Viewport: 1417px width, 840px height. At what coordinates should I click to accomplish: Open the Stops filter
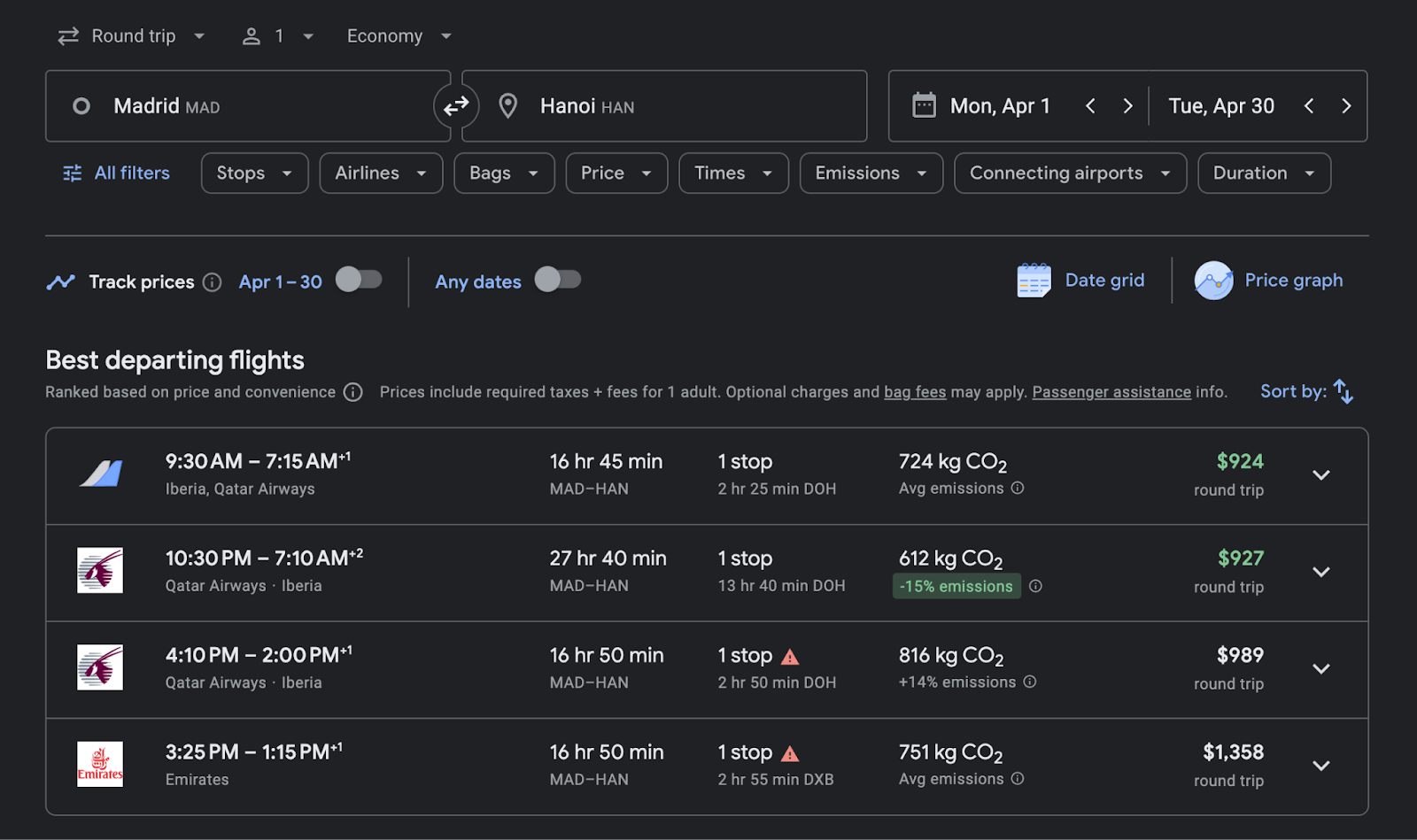click(x=254, y=173)
